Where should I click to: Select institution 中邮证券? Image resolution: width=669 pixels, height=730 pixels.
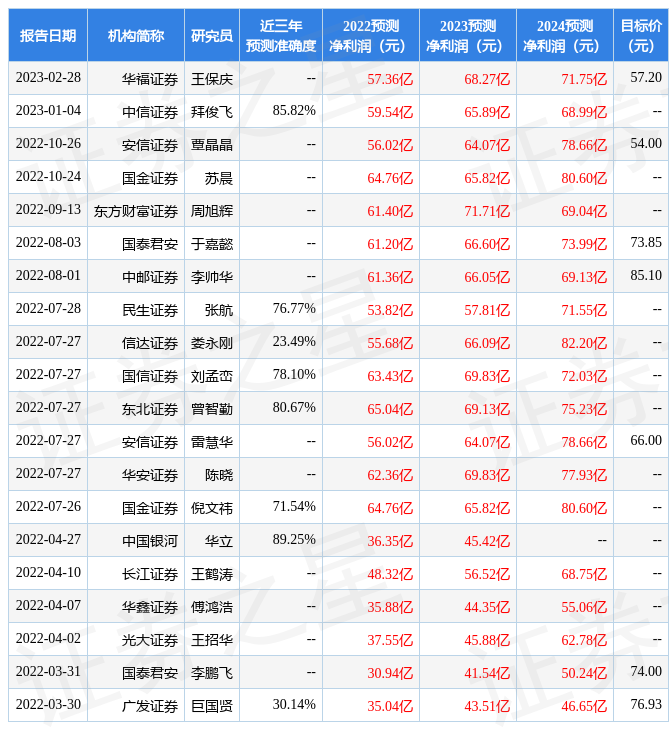point(150,277)
